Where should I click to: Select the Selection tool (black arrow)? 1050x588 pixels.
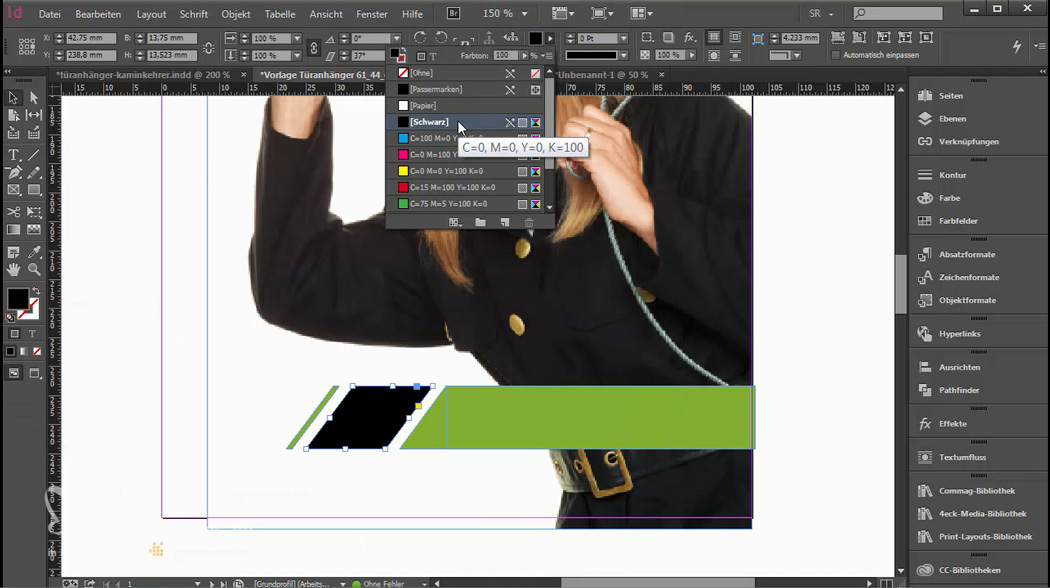coord(13,98)
